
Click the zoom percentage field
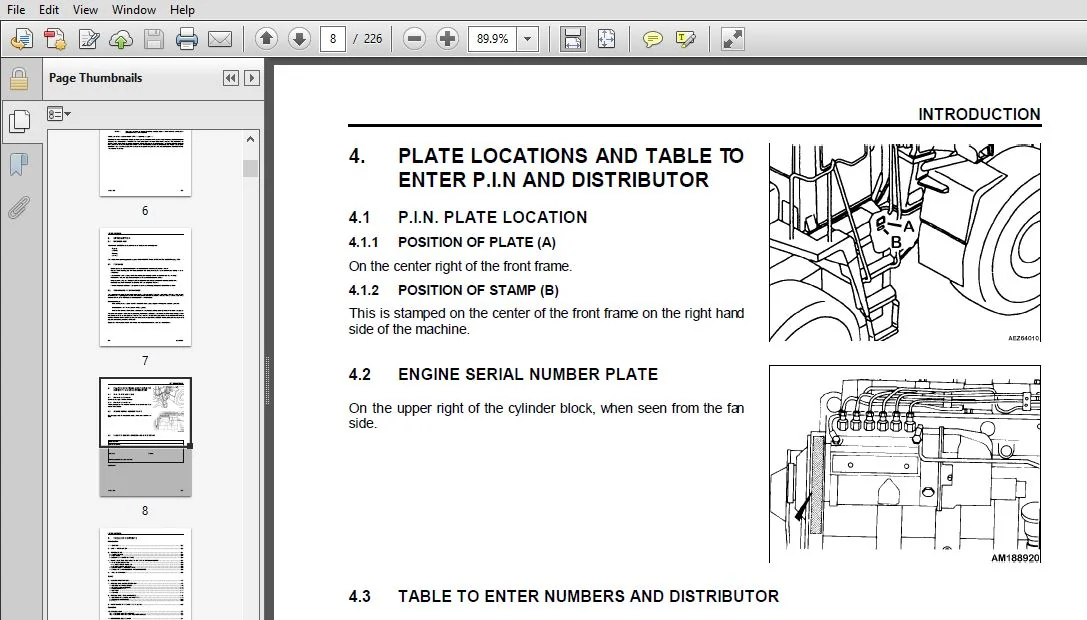point(492,39)
